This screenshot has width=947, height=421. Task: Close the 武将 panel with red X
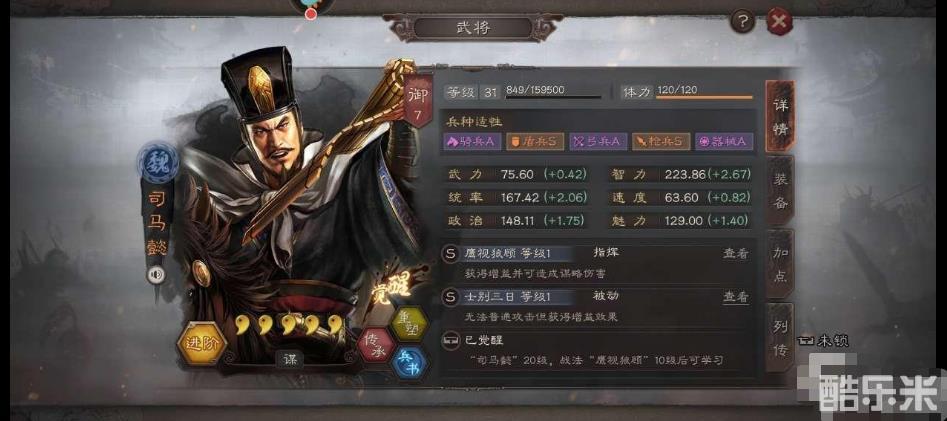pos(779,22)
